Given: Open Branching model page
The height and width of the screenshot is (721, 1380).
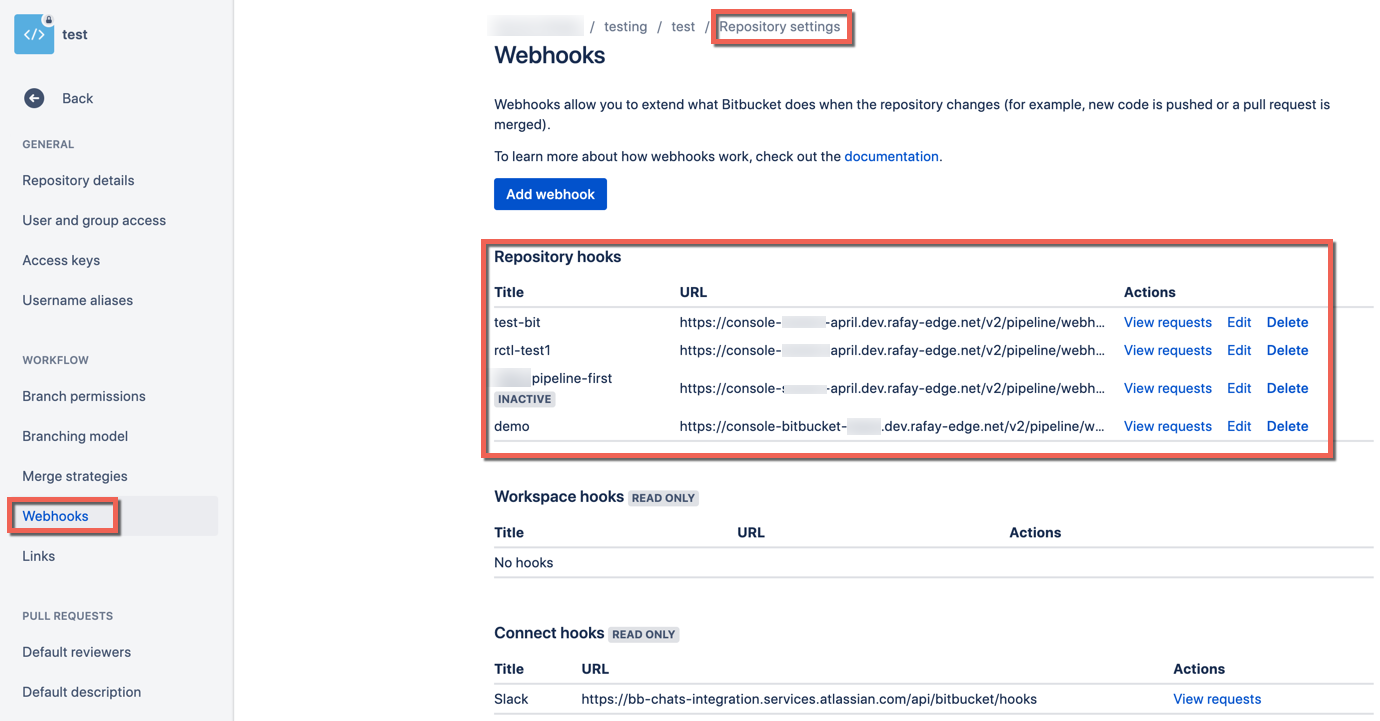Looking at the screenshot, I should (75, 436).
